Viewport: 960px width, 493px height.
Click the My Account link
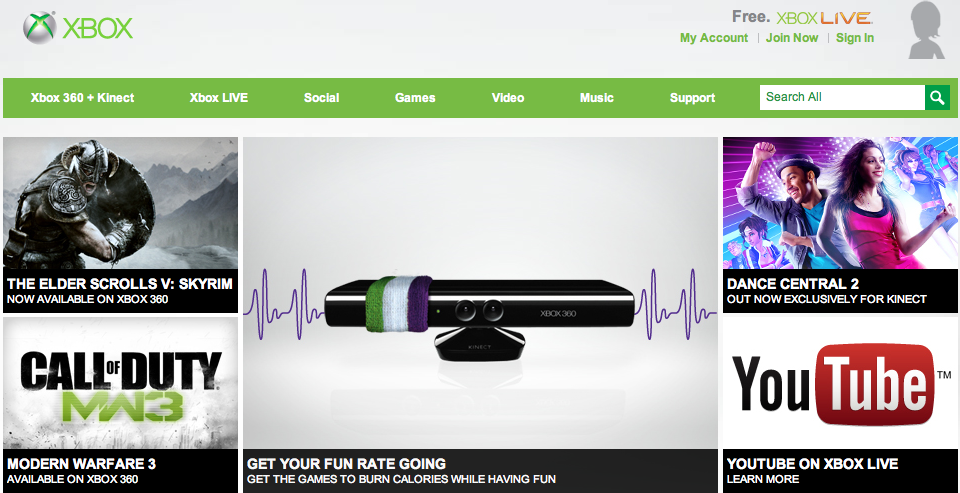point(713,38)
